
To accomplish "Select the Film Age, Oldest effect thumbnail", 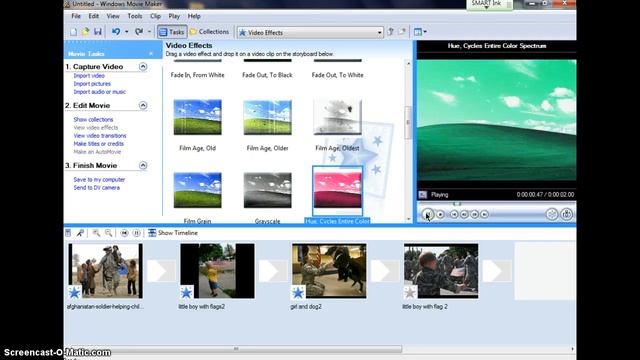I will click(338, 117).
